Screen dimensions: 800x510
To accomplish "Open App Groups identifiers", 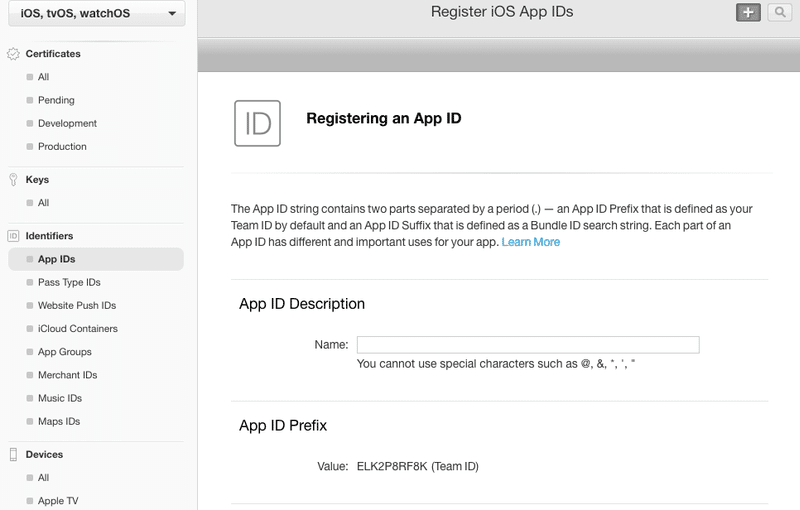I will point(65,352).
